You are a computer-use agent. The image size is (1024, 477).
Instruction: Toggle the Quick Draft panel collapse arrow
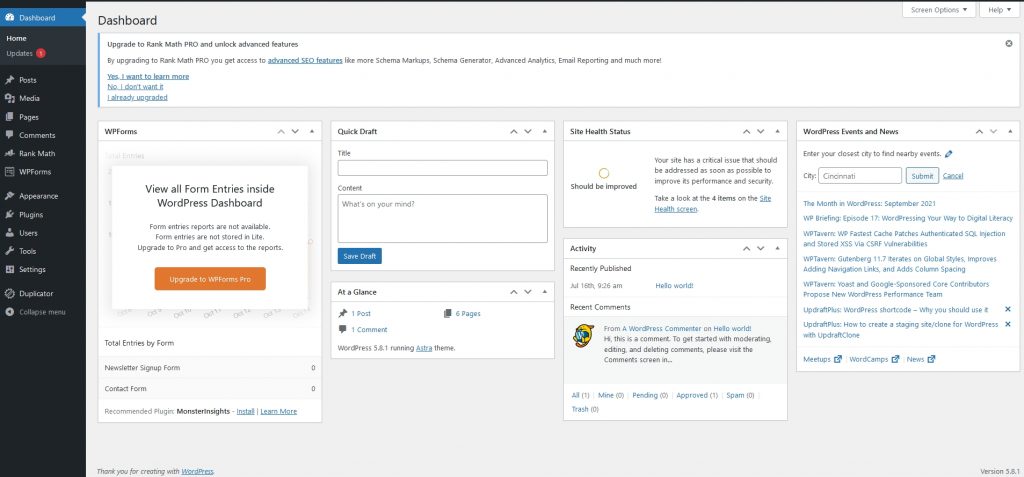click(544, 131)
